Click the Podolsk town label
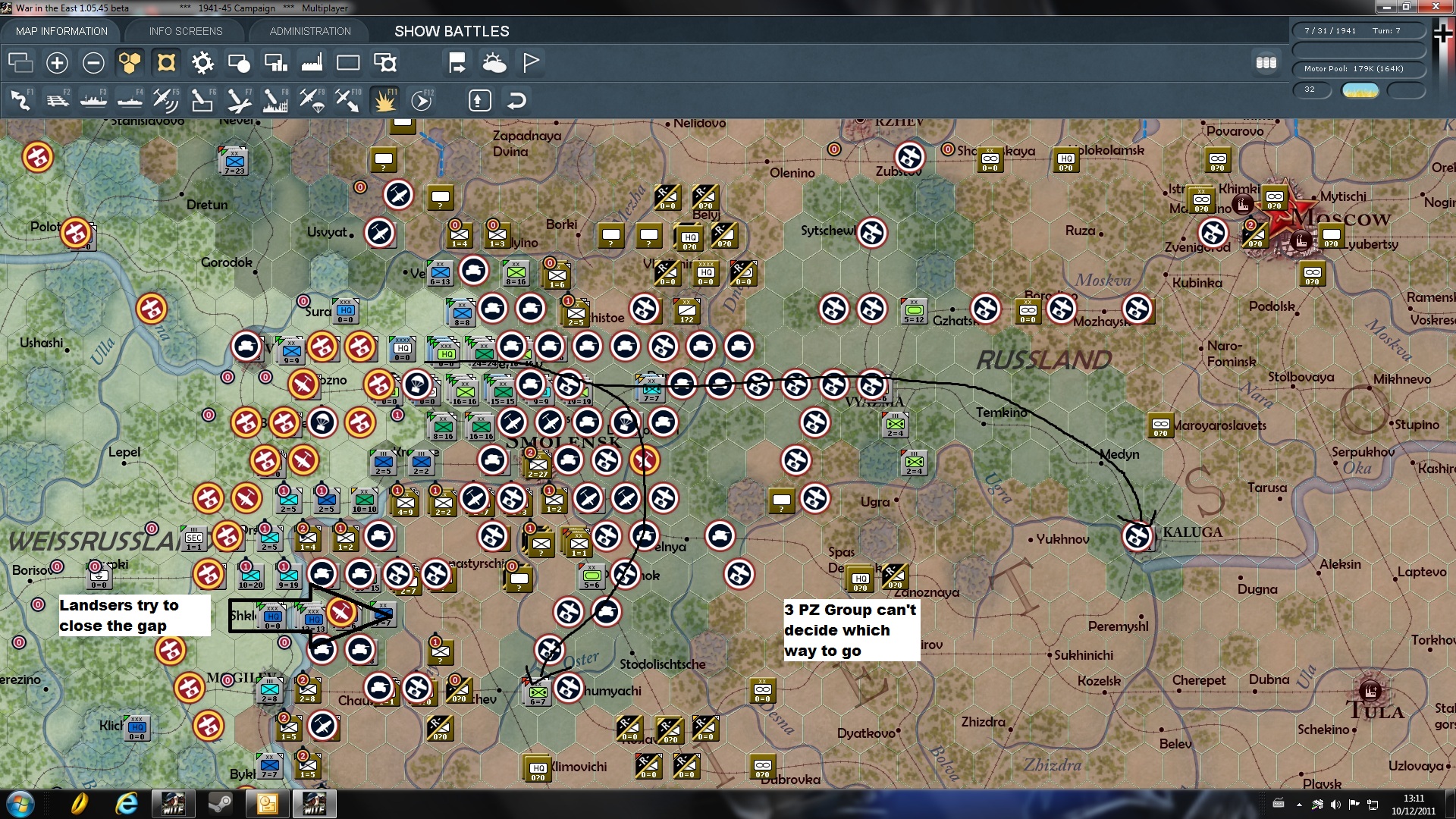This screenshot has height=819, width=1456. coord(1272,306)
